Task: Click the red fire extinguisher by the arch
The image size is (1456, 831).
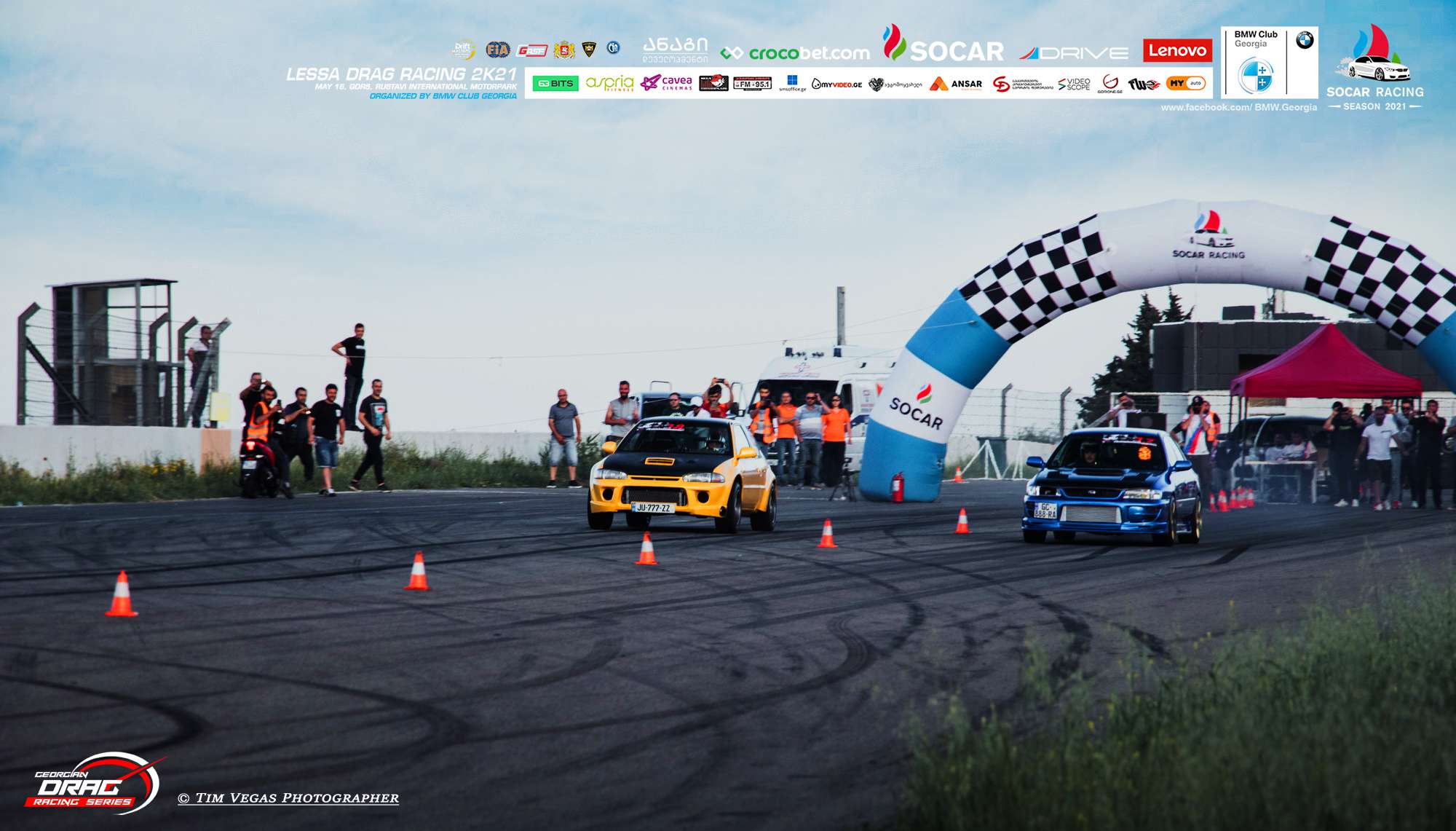Action: coord(898,487)
